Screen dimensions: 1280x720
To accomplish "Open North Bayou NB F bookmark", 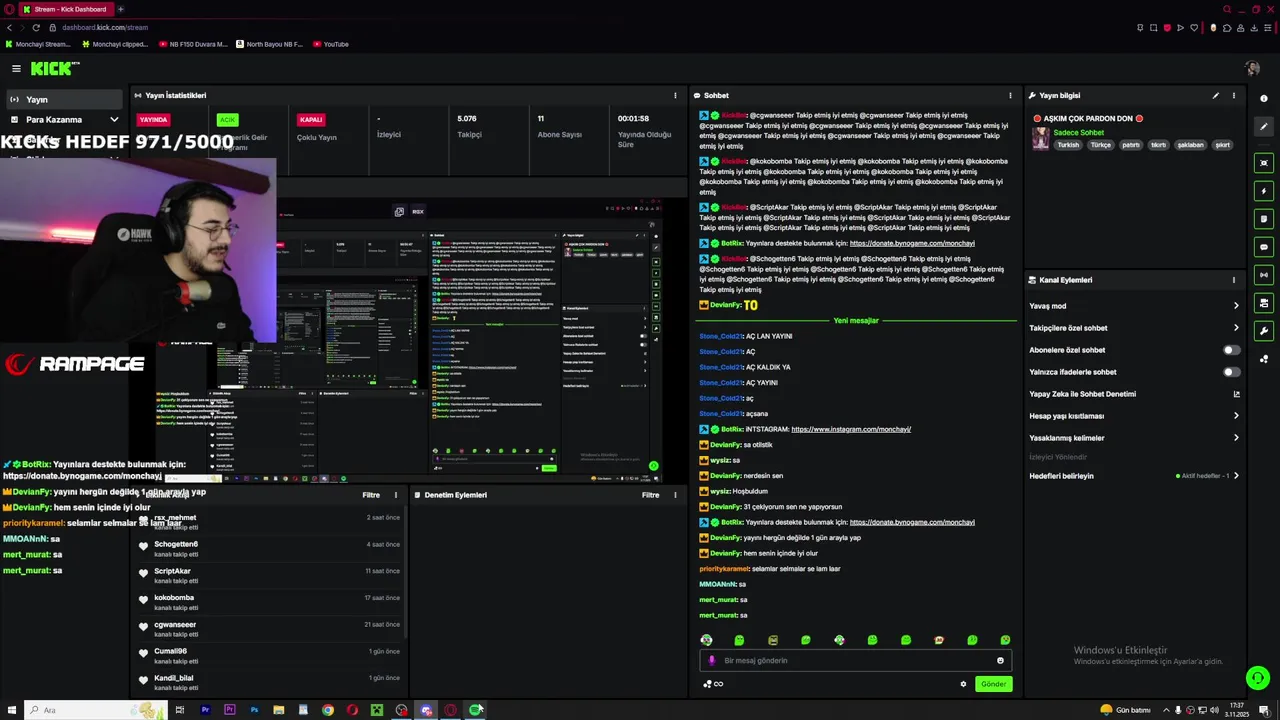I will coord(269,44).
